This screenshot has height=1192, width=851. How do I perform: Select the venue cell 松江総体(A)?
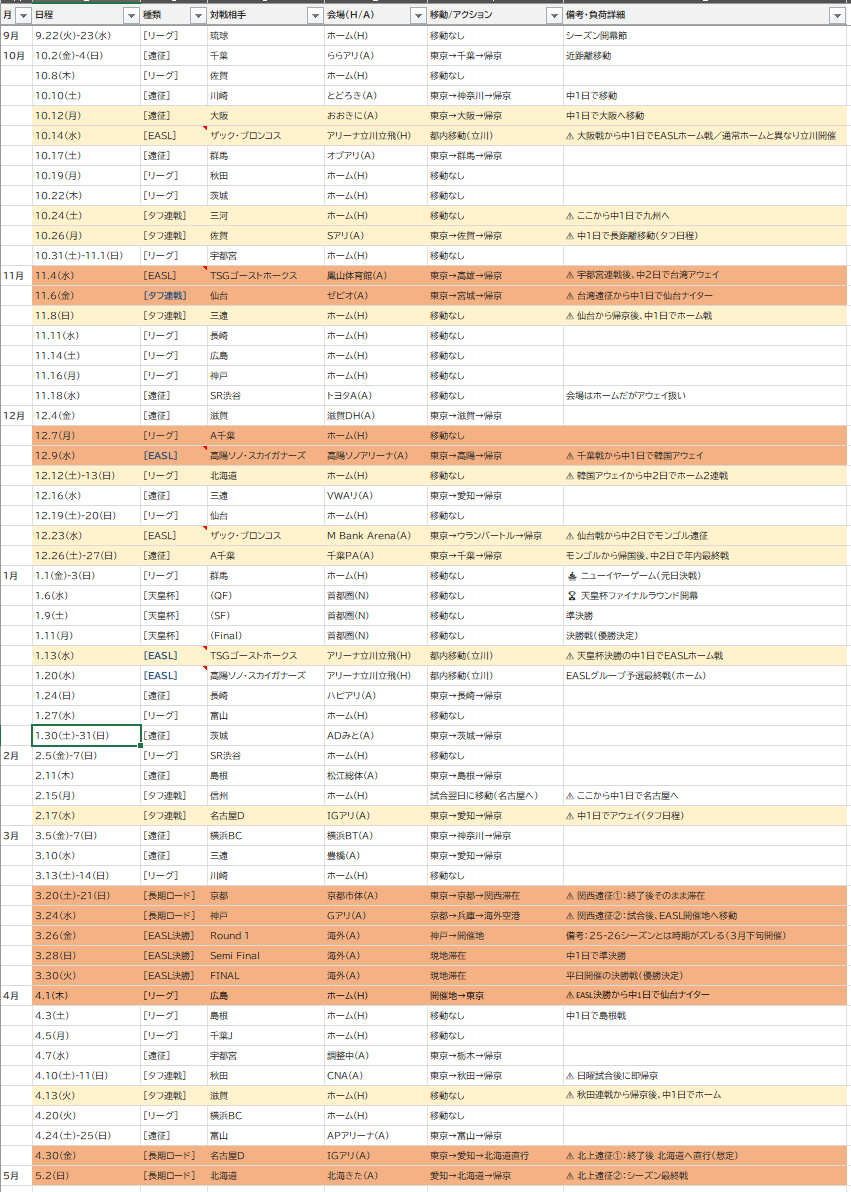376,775
